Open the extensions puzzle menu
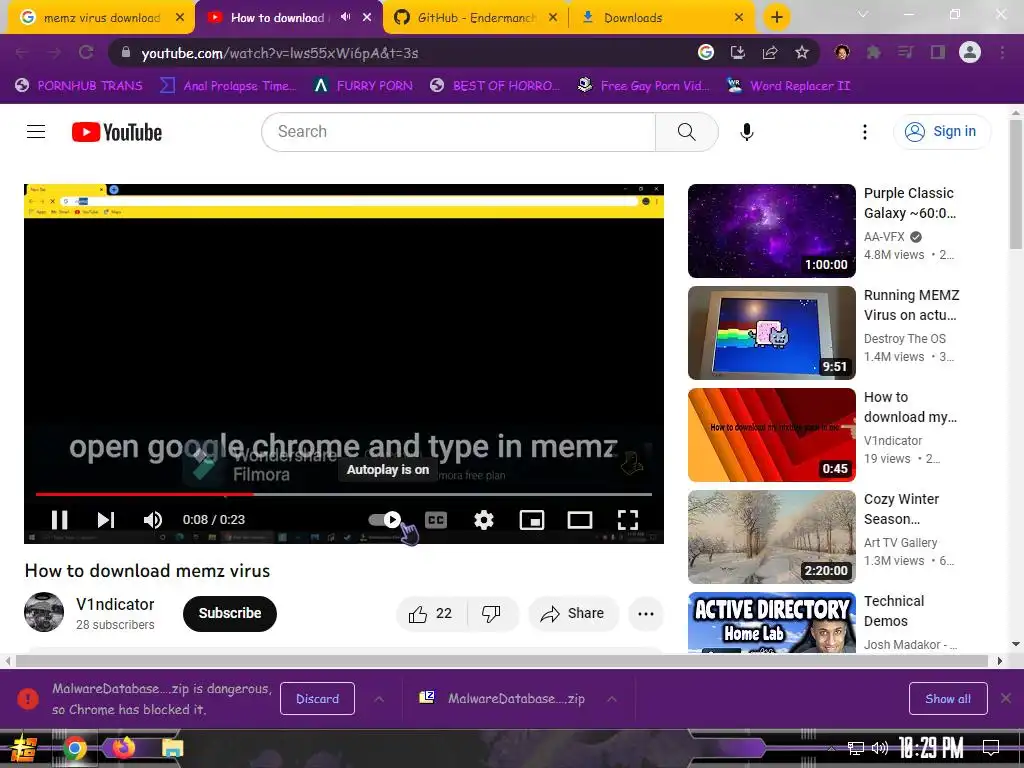Viewport: 1024px width, 768px height. pyautogui.click(x=873, y=52)
